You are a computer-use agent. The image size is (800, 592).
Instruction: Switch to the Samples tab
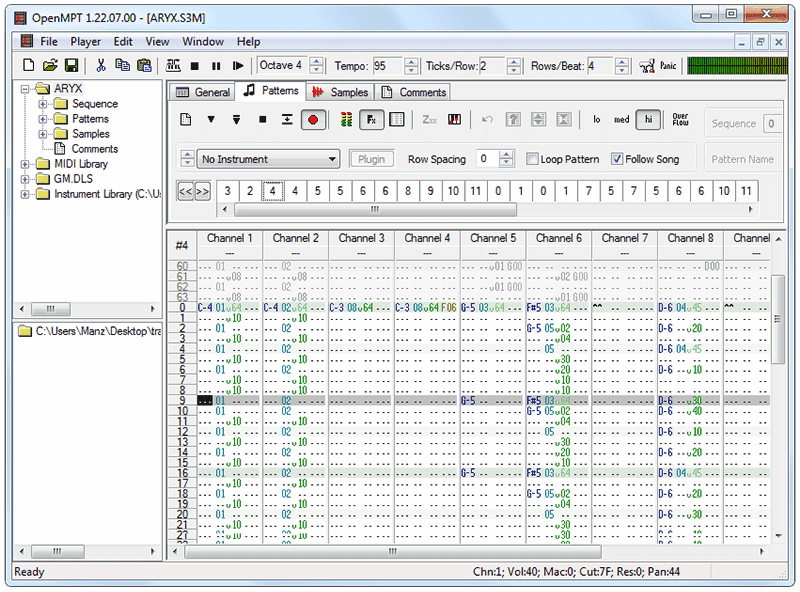coord(340,92)
